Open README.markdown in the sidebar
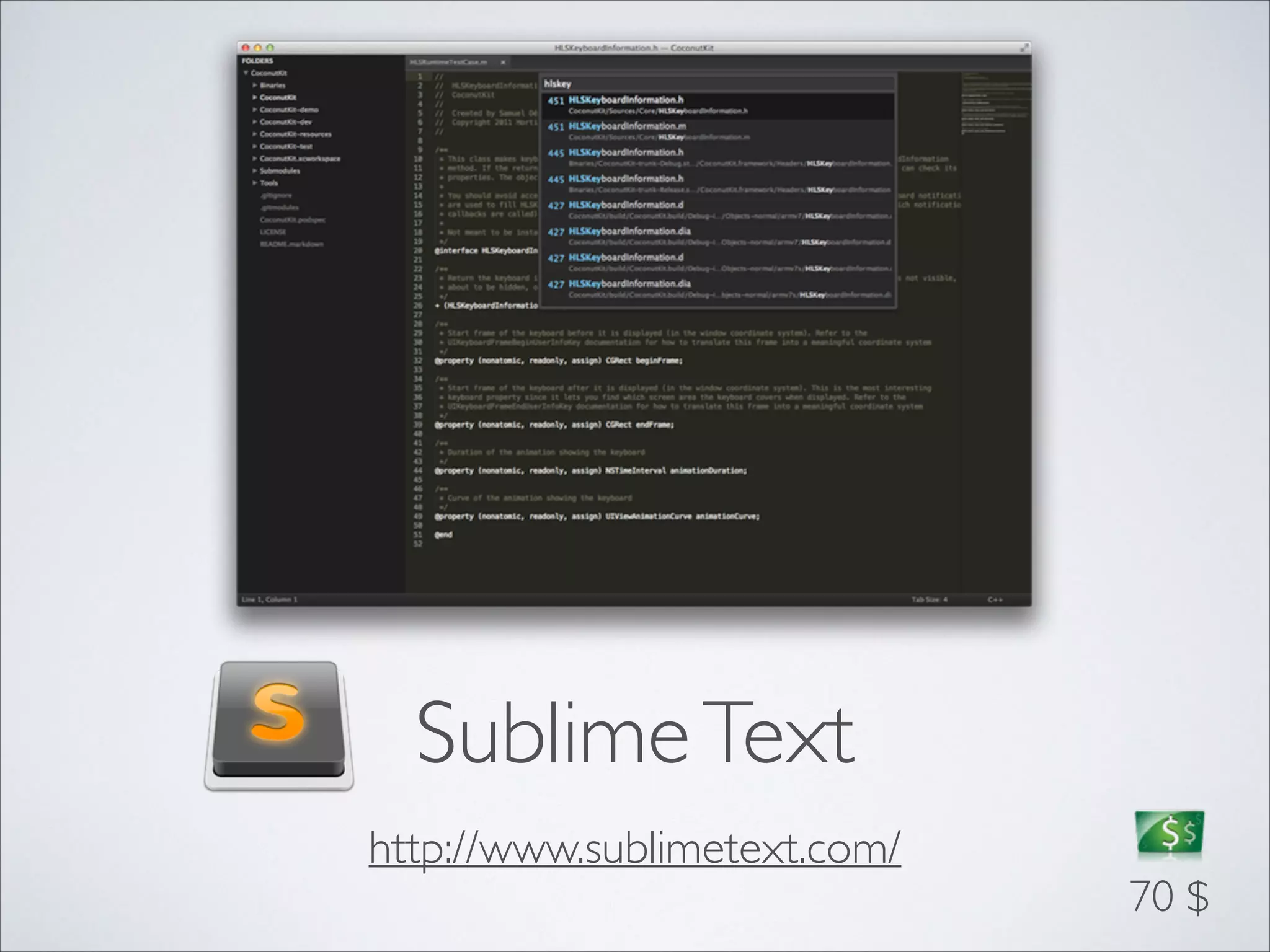1270x952 pixels. [x=291, y=244]
